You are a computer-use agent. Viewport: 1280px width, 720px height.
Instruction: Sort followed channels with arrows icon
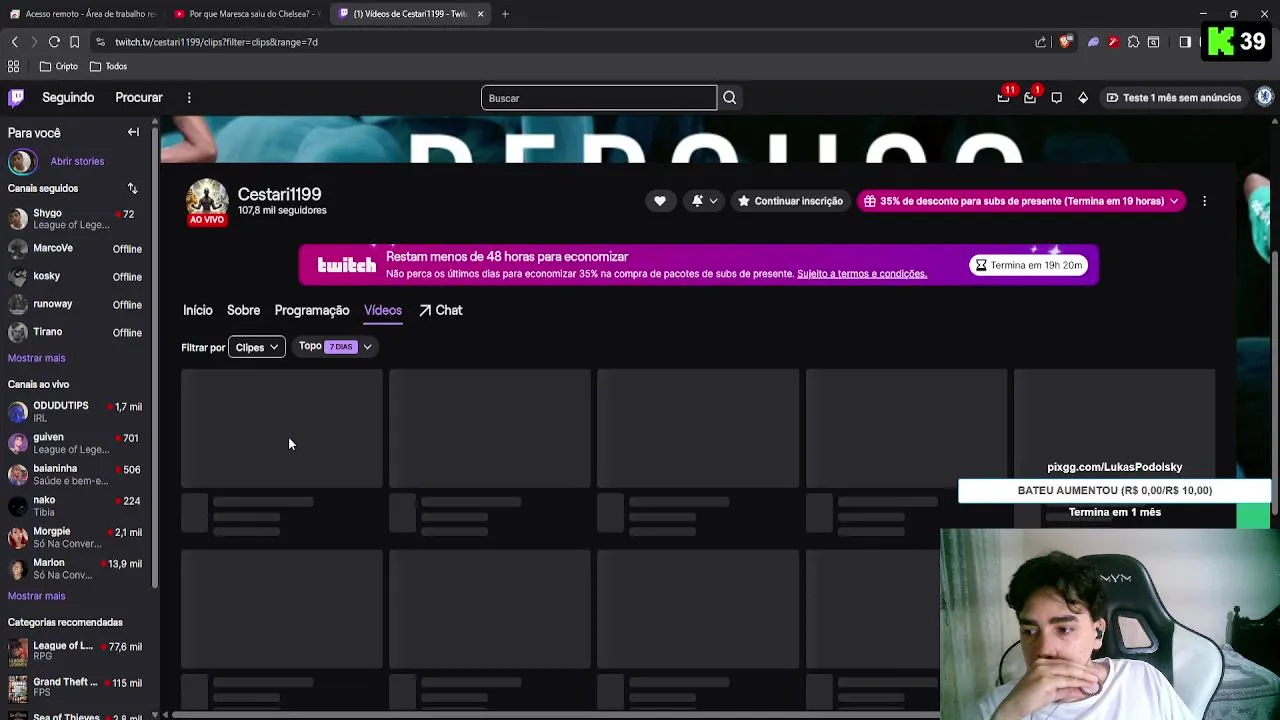pos(132,188)
